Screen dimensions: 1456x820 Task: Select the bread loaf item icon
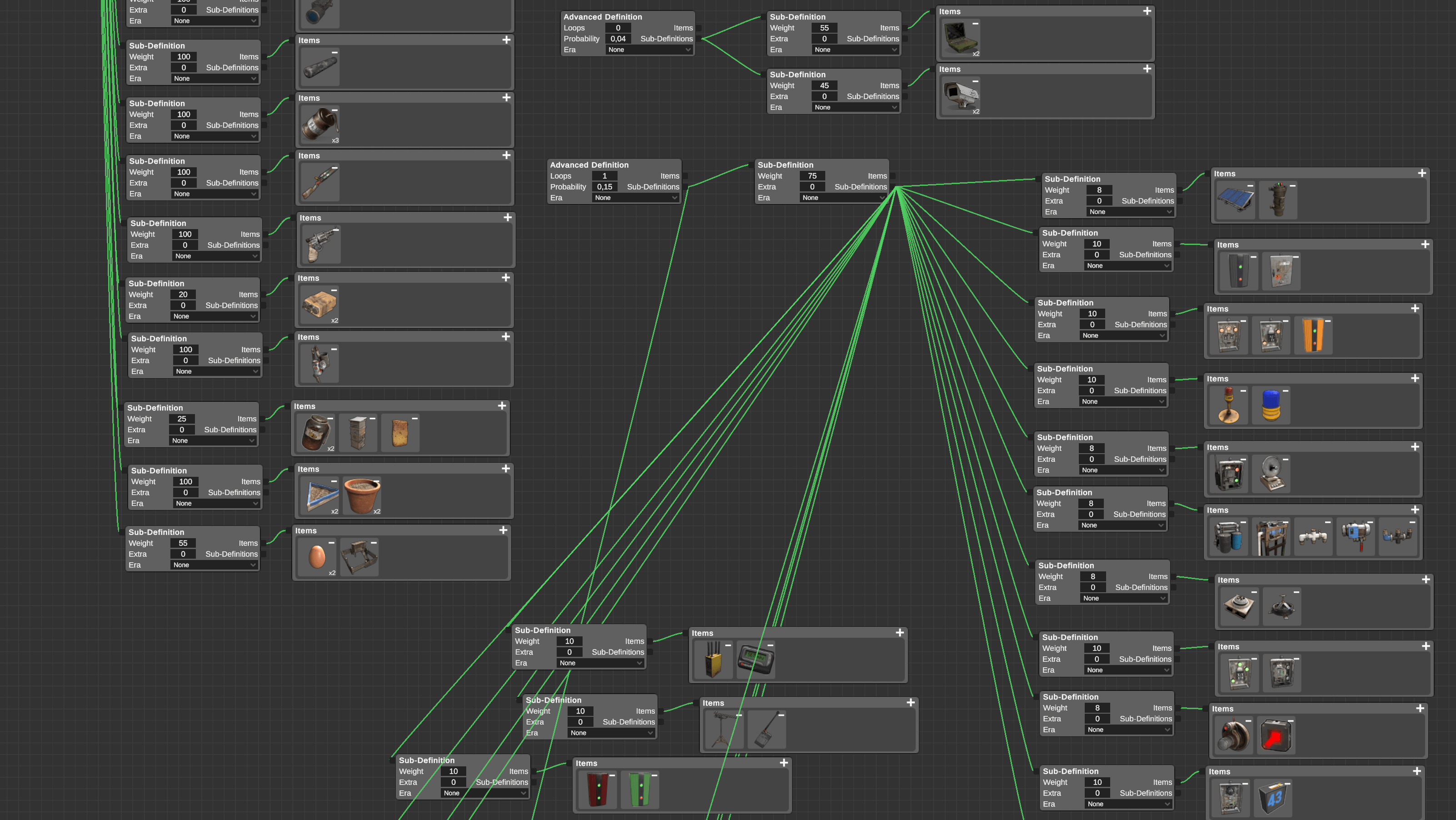pyautogui.click(x=399, y=433)
